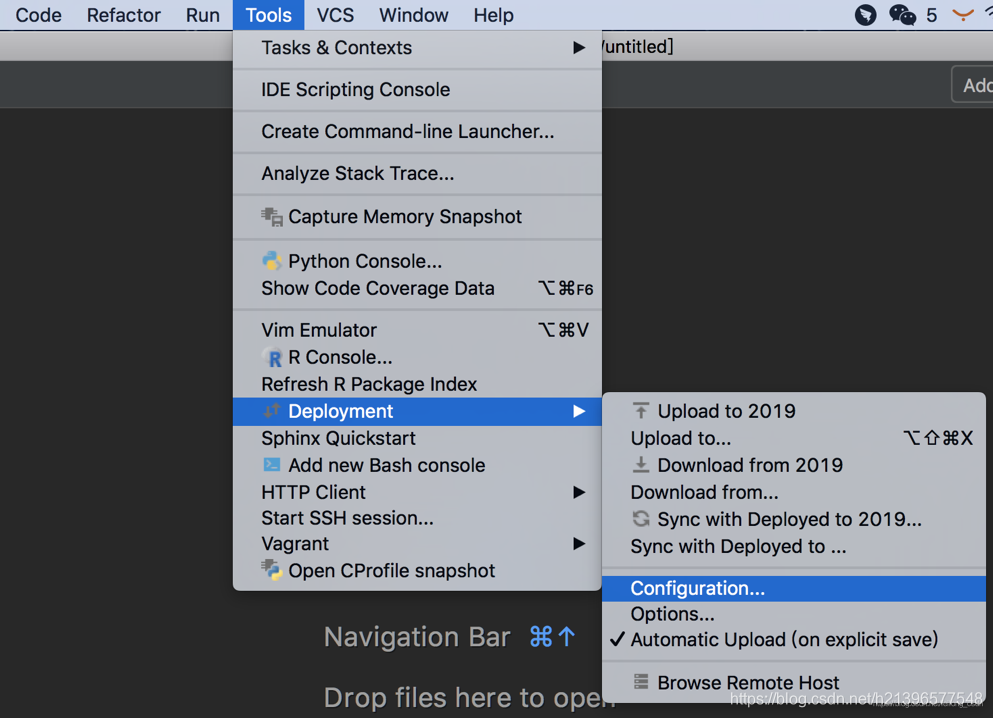Click the Sync with Deployed to 2019 icon
Viewport: 993px width, 718px height.
pos(641,519)
